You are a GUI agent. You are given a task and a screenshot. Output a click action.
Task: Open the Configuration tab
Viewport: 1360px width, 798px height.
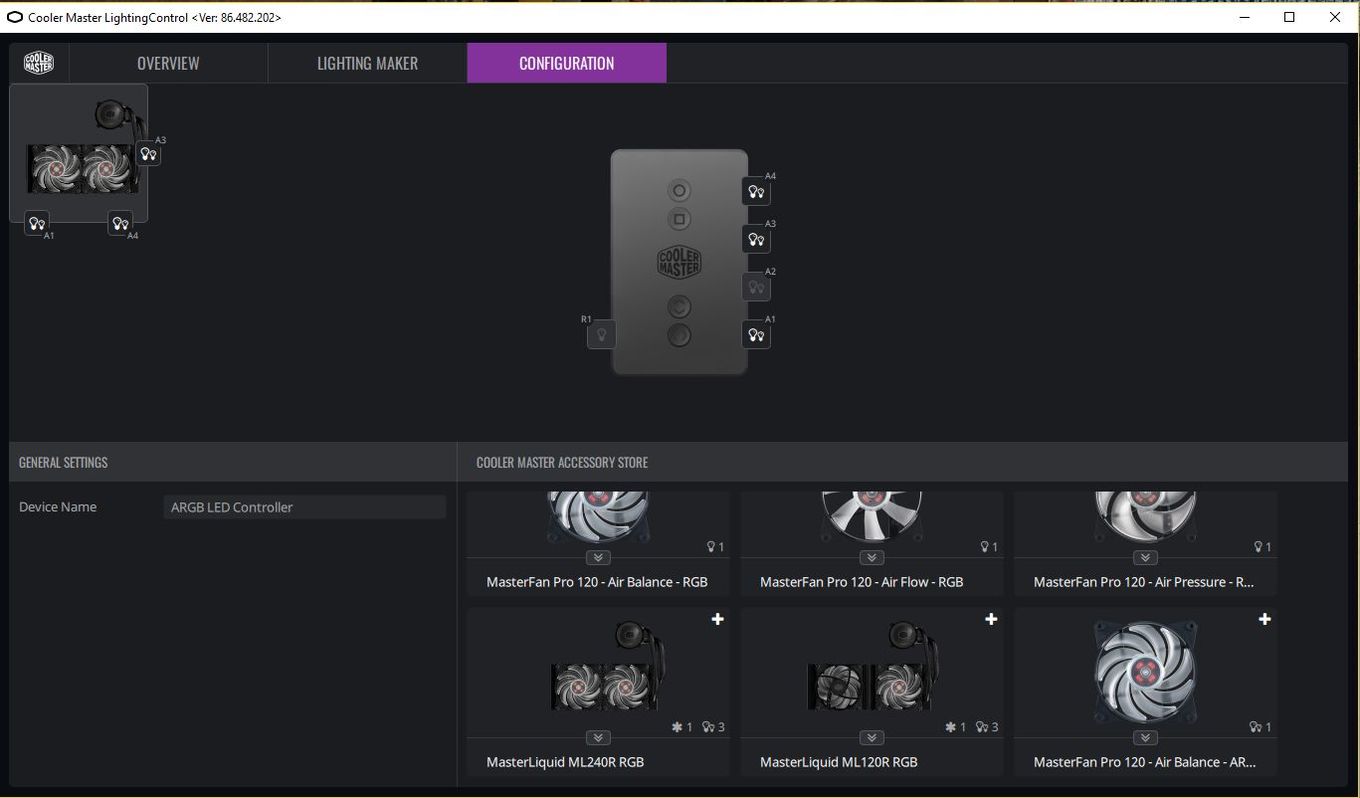pos(566,63)
